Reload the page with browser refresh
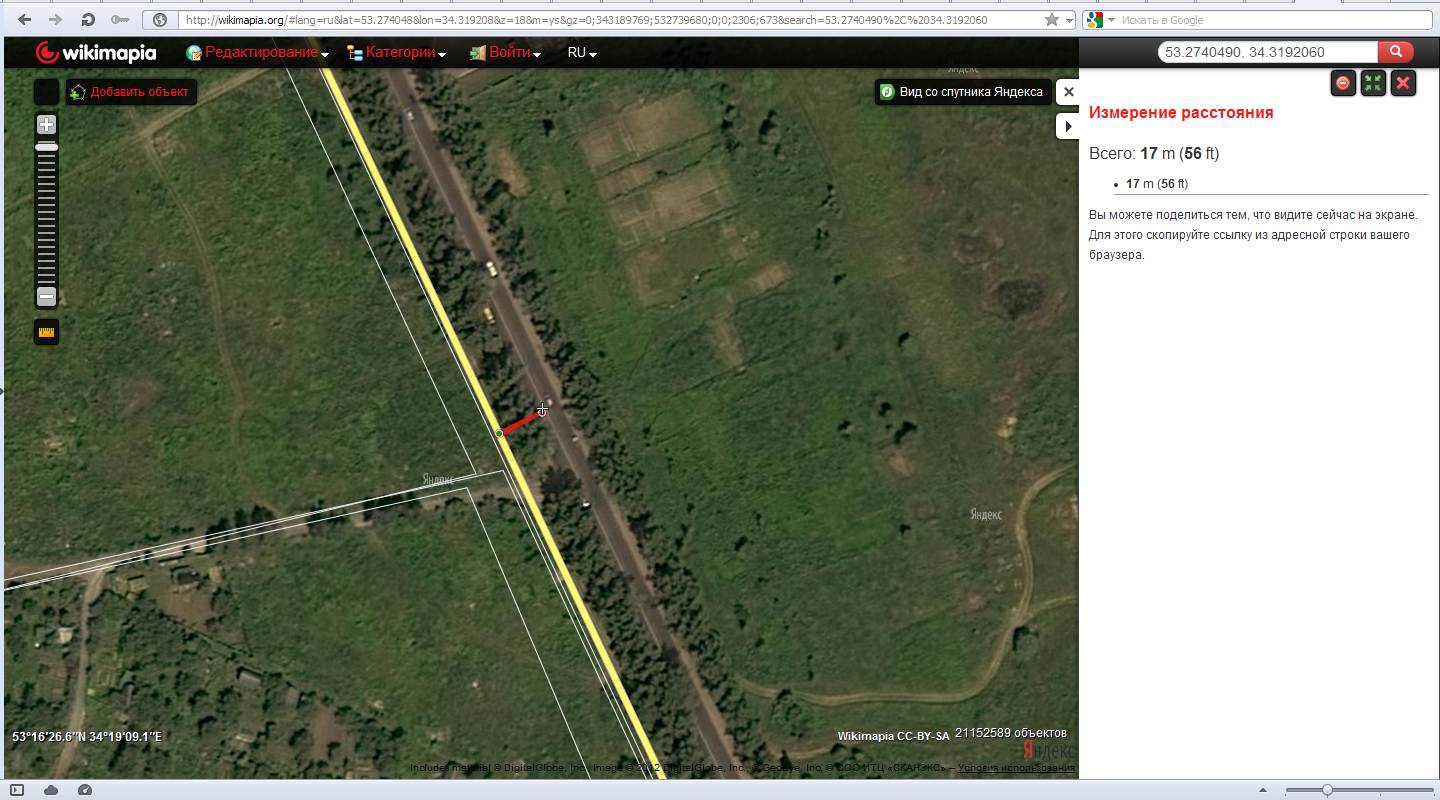This screenshot has width=1440, height=800. coord(88,20)
